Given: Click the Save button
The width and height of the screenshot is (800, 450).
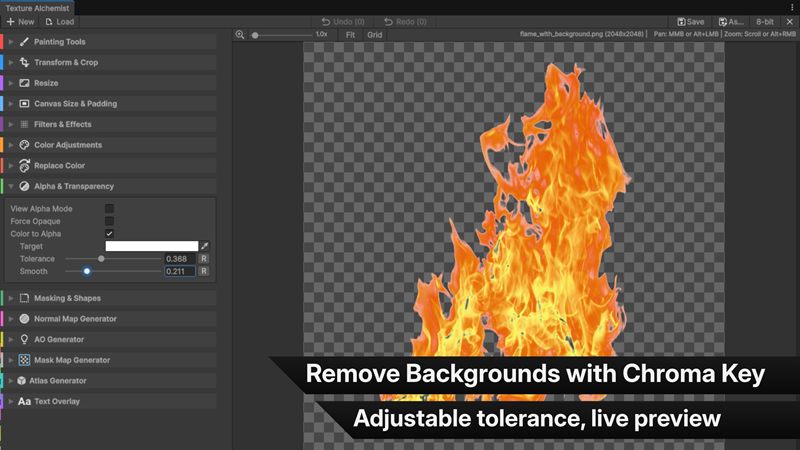Looking at the screenshot, I should coord(691,21).
